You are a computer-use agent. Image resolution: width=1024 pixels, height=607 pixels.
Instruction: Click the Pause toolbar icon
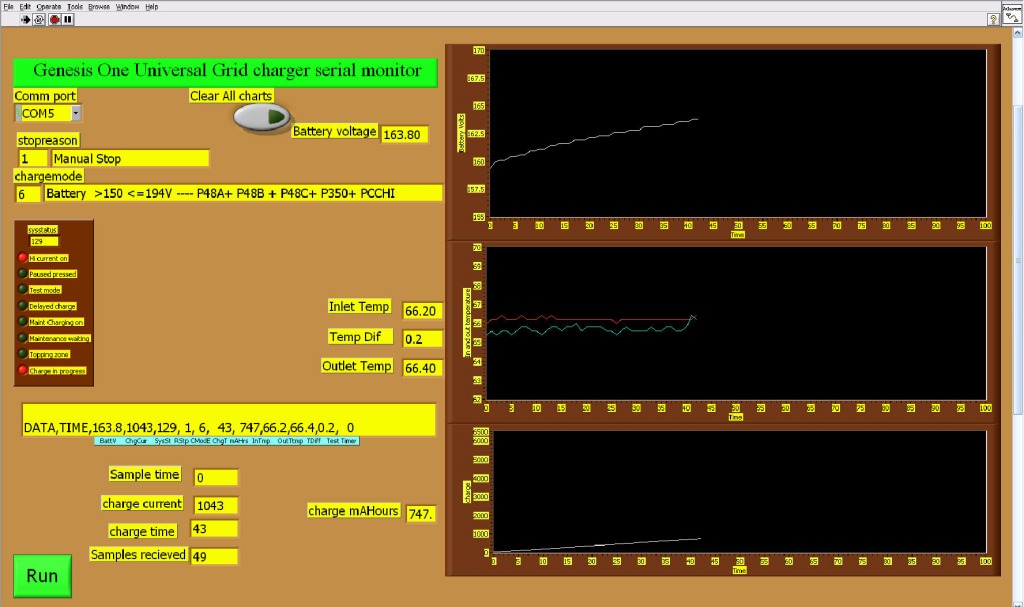[68, 20]
